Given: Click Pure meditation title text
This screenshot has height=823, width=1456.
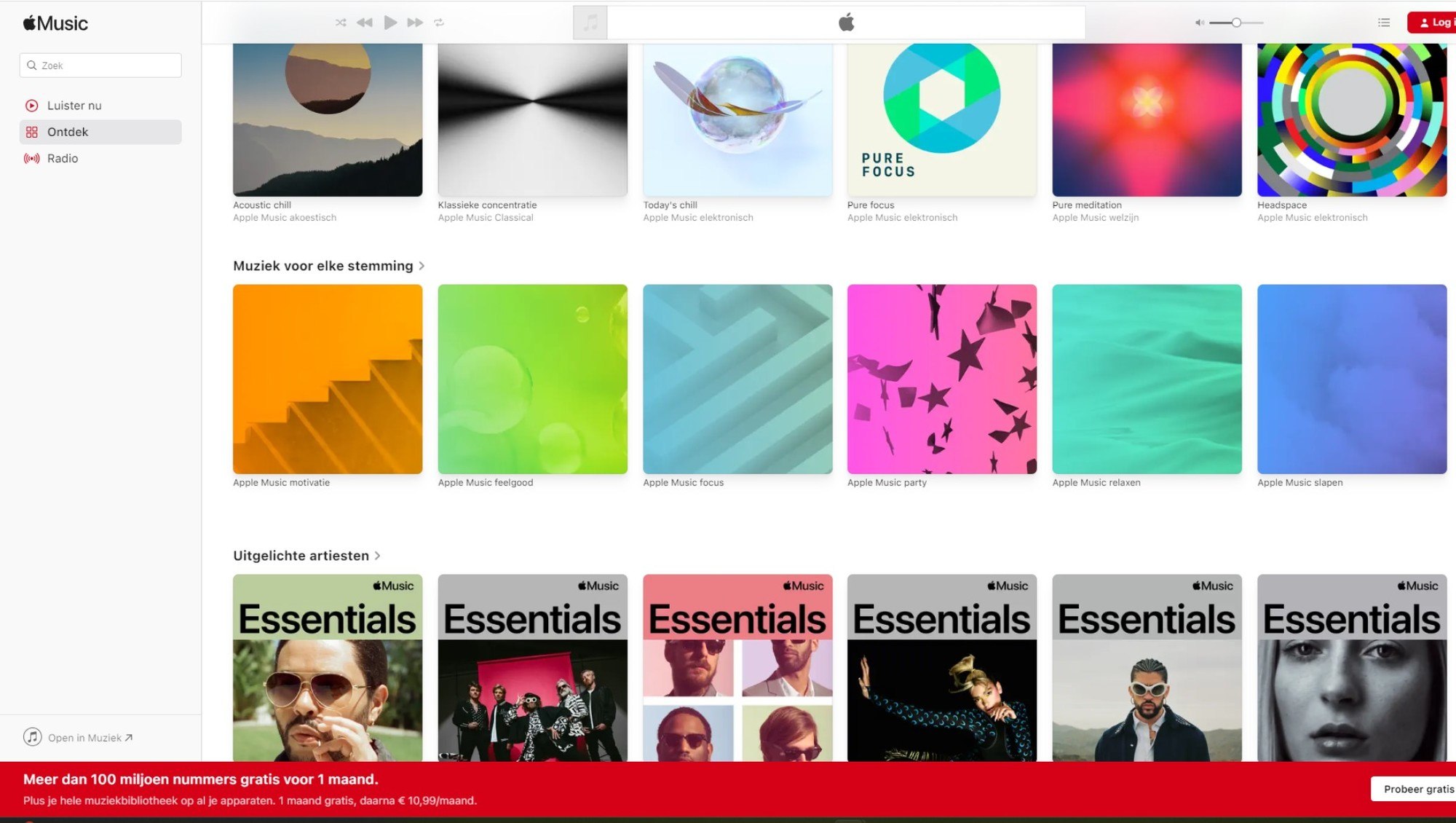Looking at the screenshot, I should coord(1087,205).
